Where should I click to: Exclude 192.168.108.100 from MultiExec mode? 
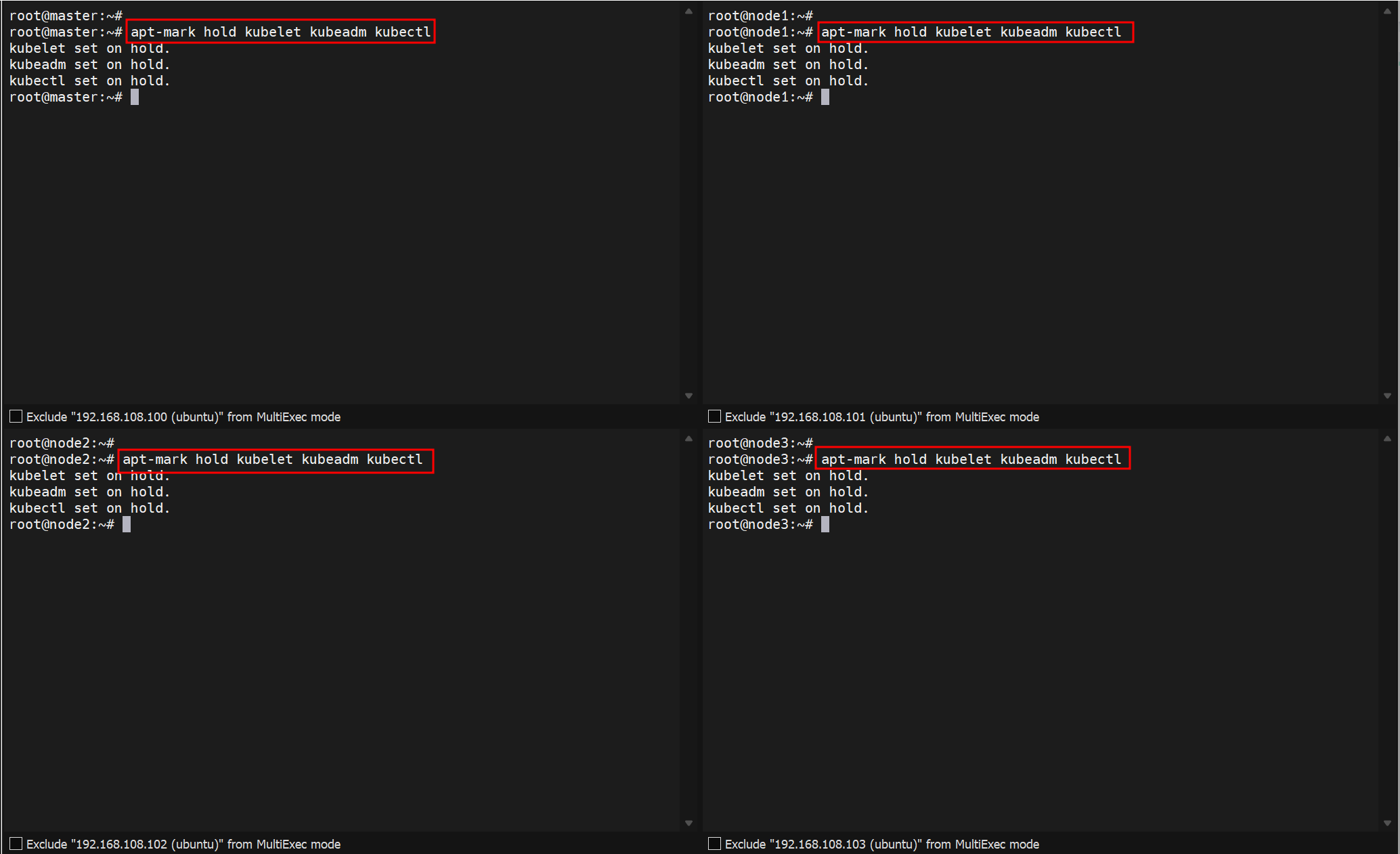coord(16,417)
